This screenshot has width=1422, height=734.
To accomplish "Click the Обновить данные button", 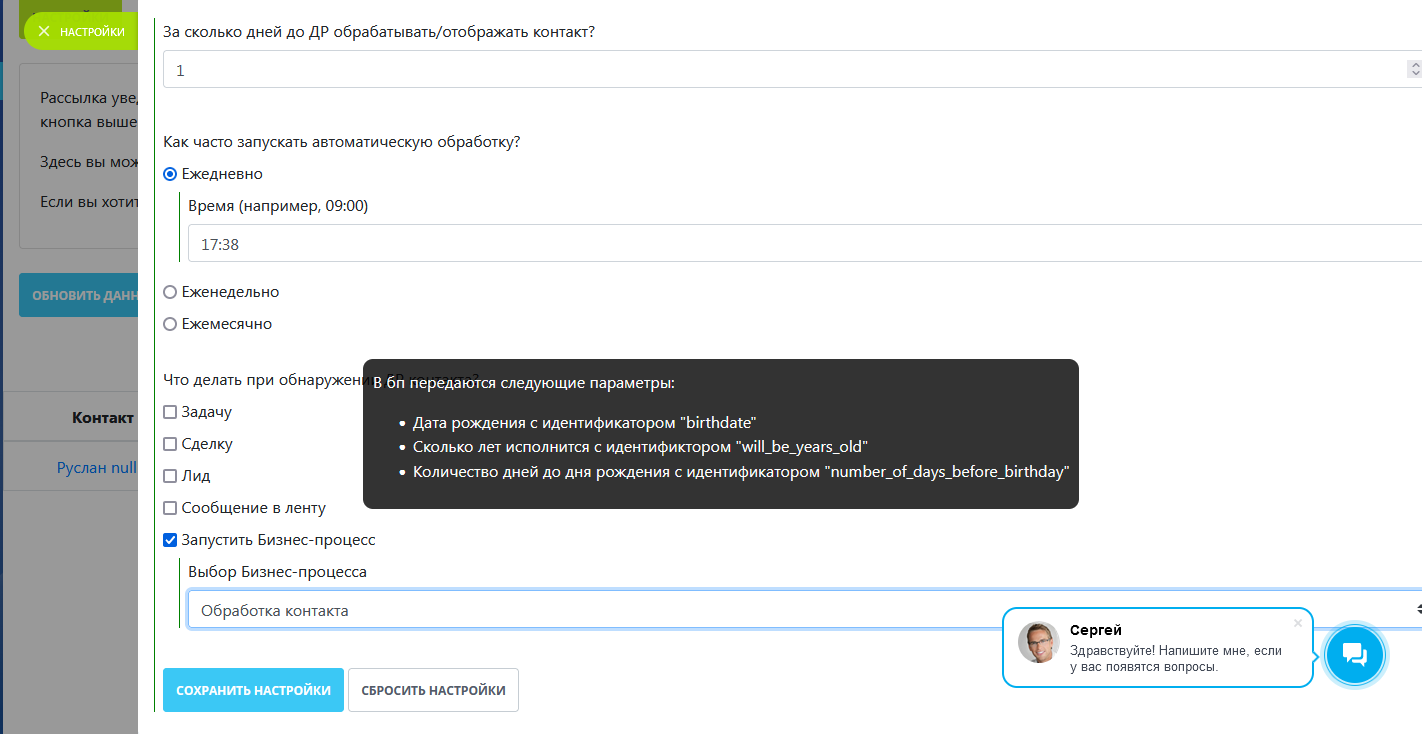I will [78, 296].
